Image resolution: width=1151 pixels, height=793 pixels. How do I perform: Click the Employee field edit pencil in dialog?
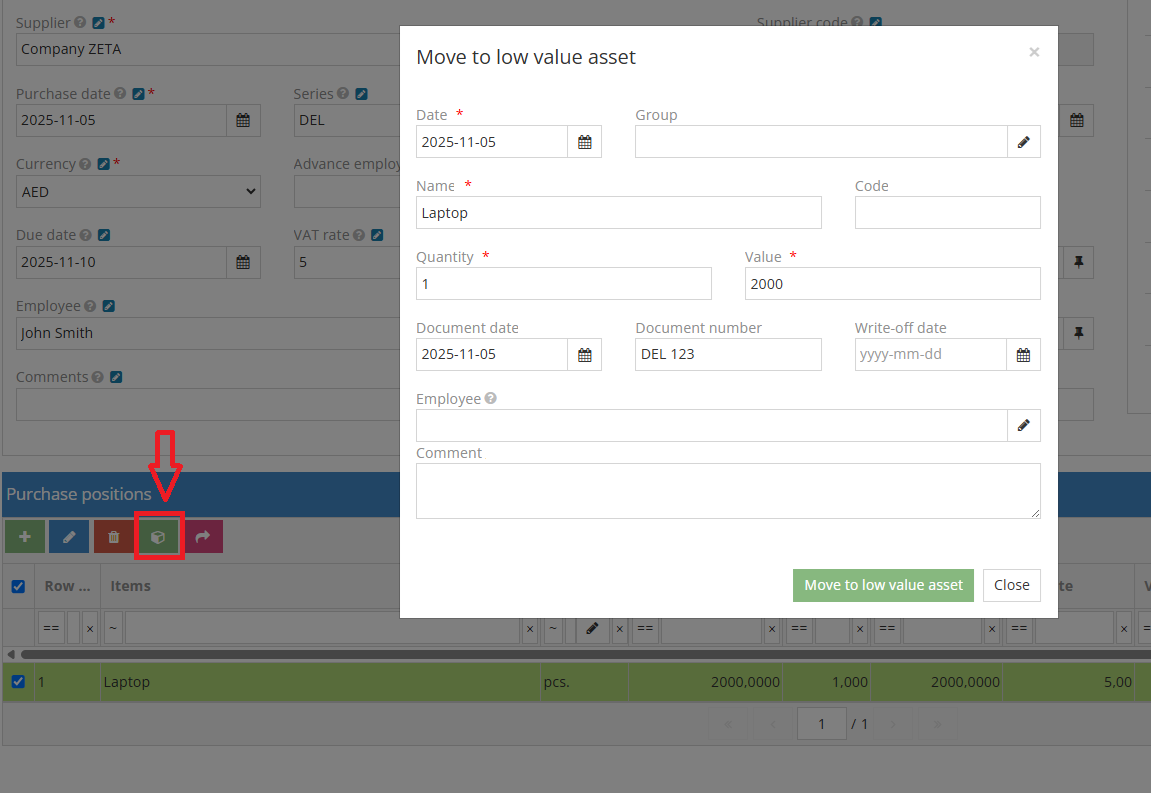point(1023,426)
